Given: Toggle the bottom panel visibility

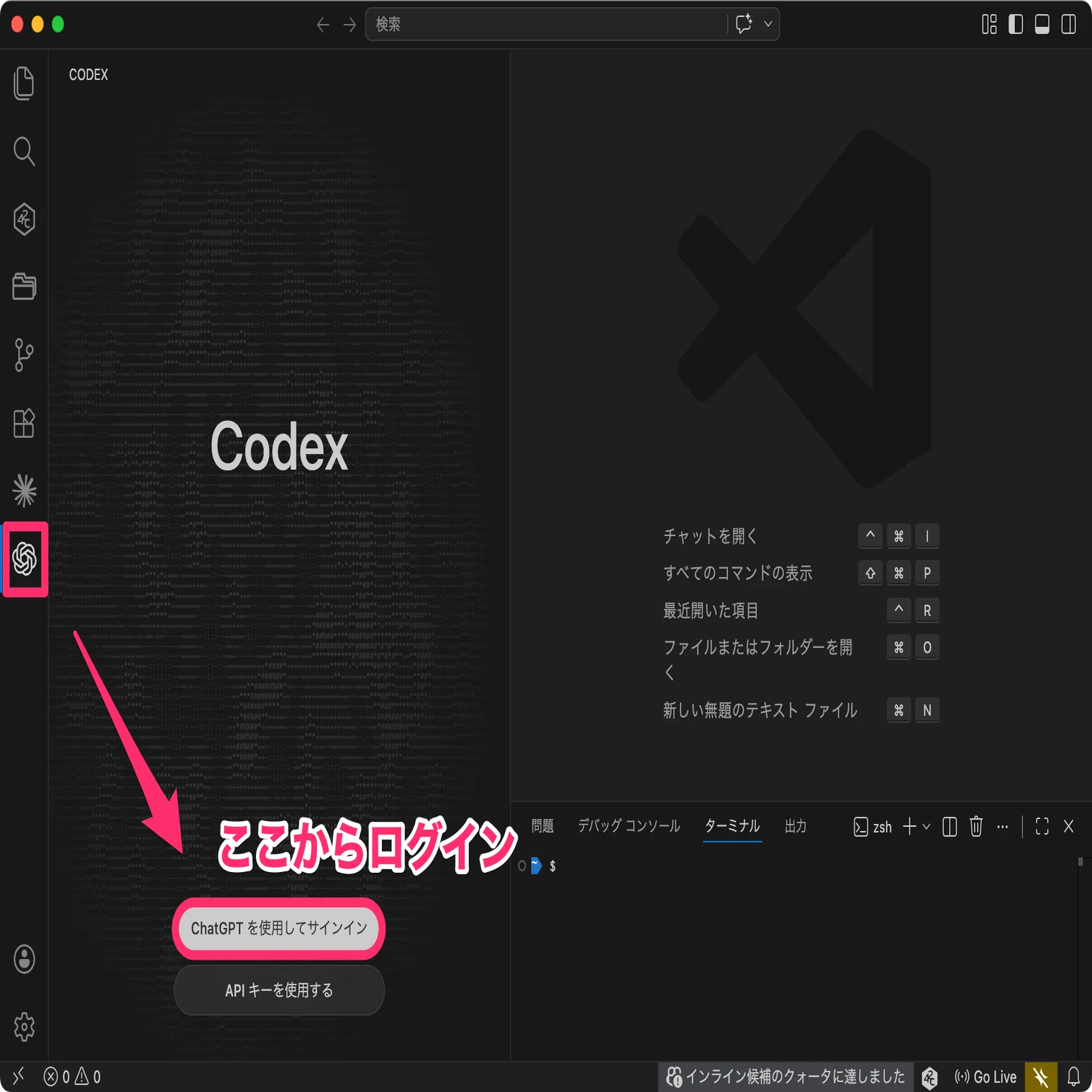Looking at the screenshot, I should 1042,24.
